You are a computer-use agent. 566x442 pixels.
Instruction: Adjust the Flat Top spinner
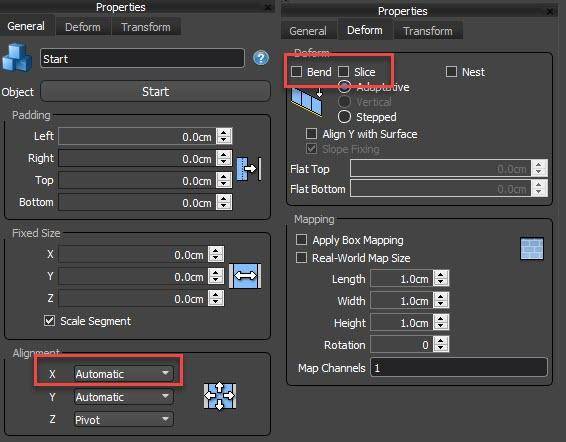tap(539, 168)
